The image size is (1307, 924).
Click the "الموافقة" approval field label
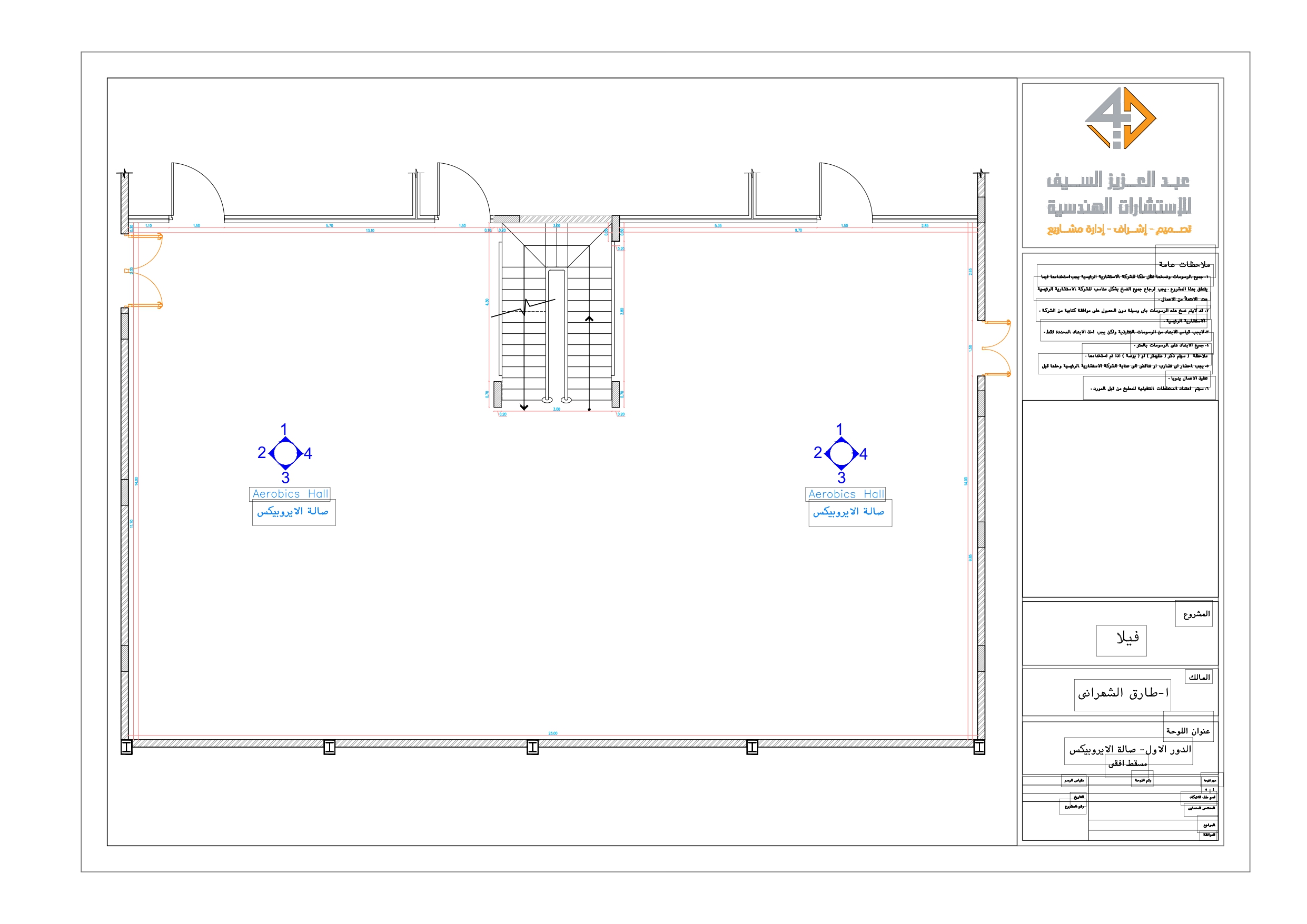click(1209, 835)
